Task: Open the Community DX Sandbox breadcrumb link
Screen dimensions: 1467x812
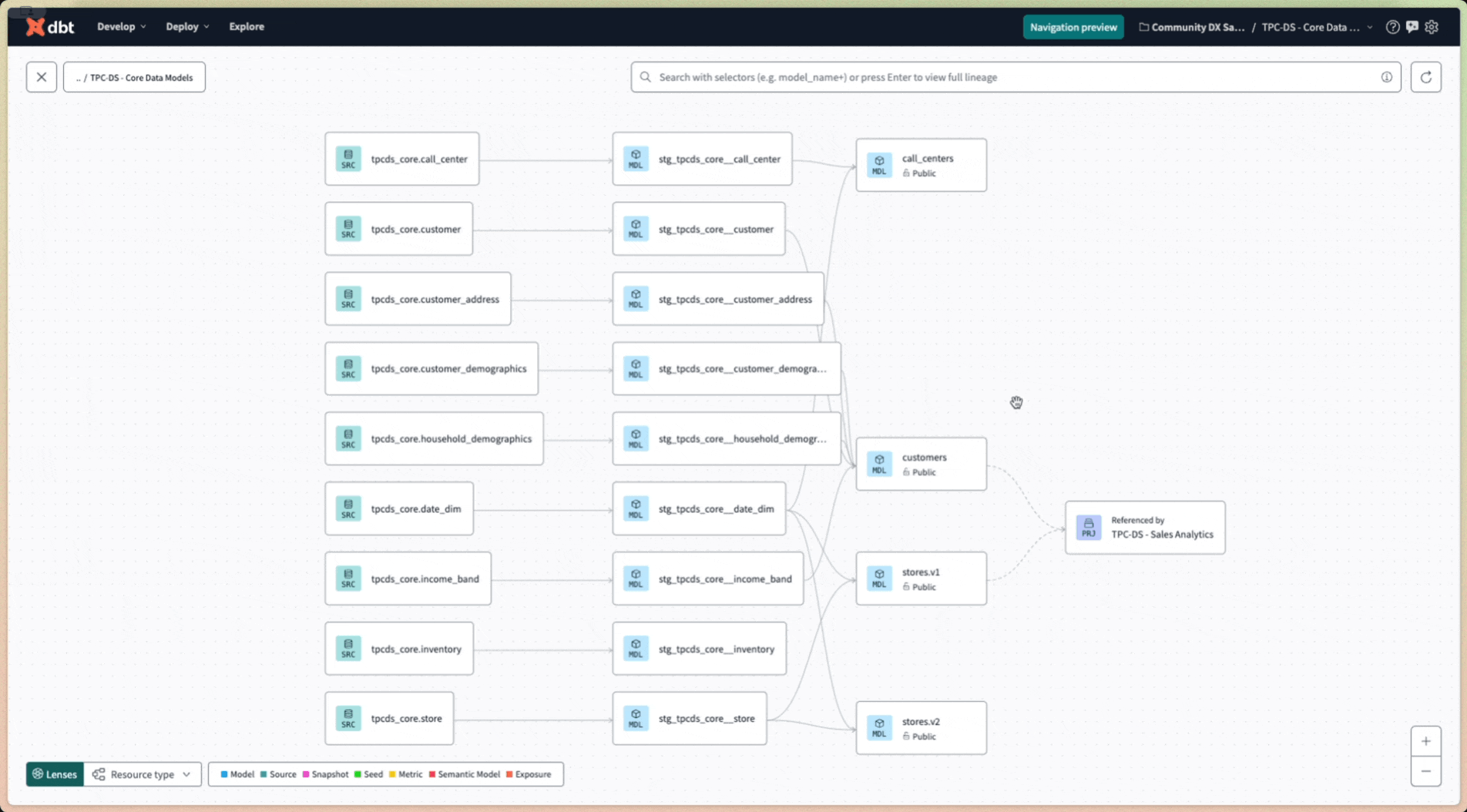Action: pos(1193,27)
